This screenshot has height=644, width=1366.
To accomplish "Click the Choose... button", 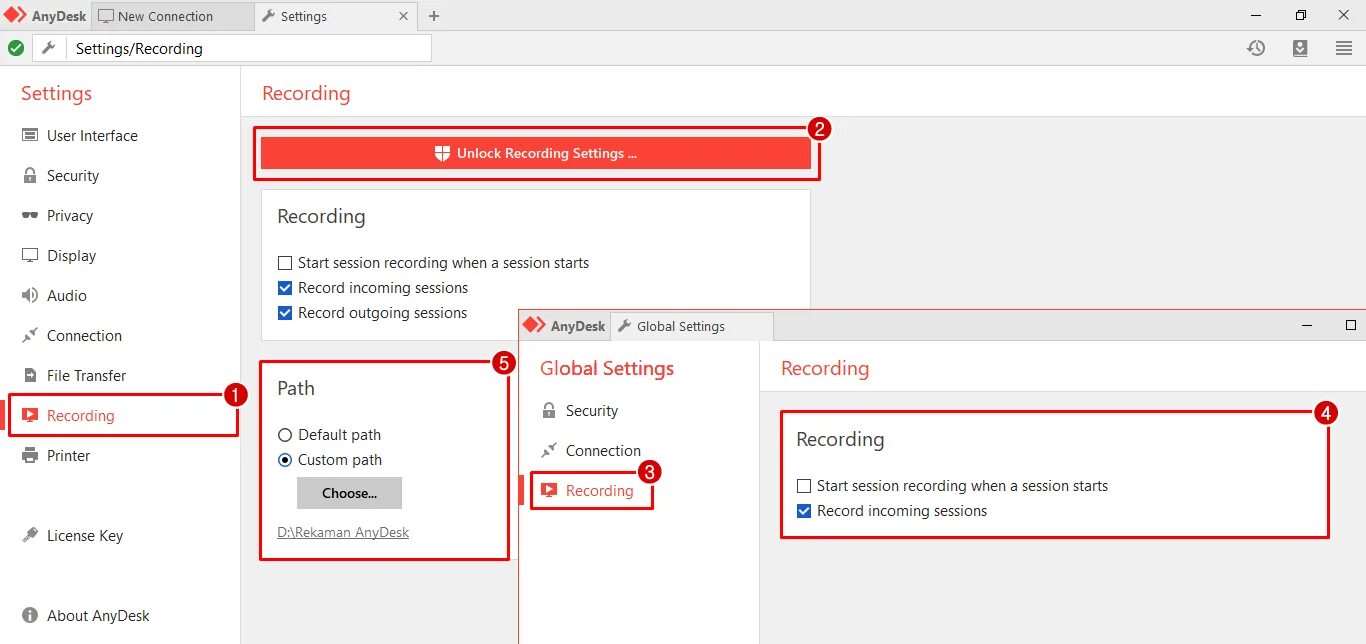I will [x=349, y=493].
